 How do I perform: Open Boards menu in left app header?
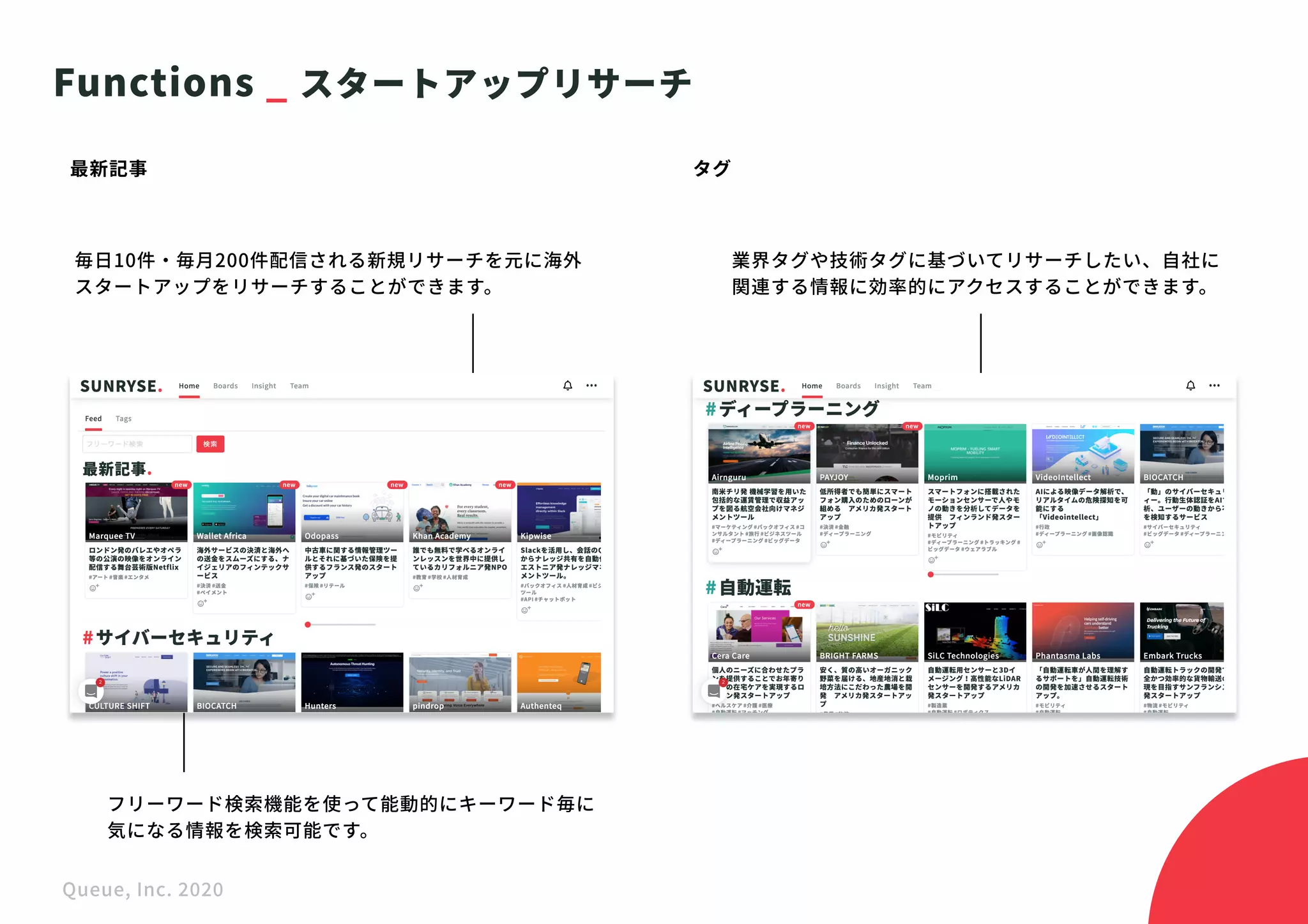pyautogui.click(x=225, y=386)
